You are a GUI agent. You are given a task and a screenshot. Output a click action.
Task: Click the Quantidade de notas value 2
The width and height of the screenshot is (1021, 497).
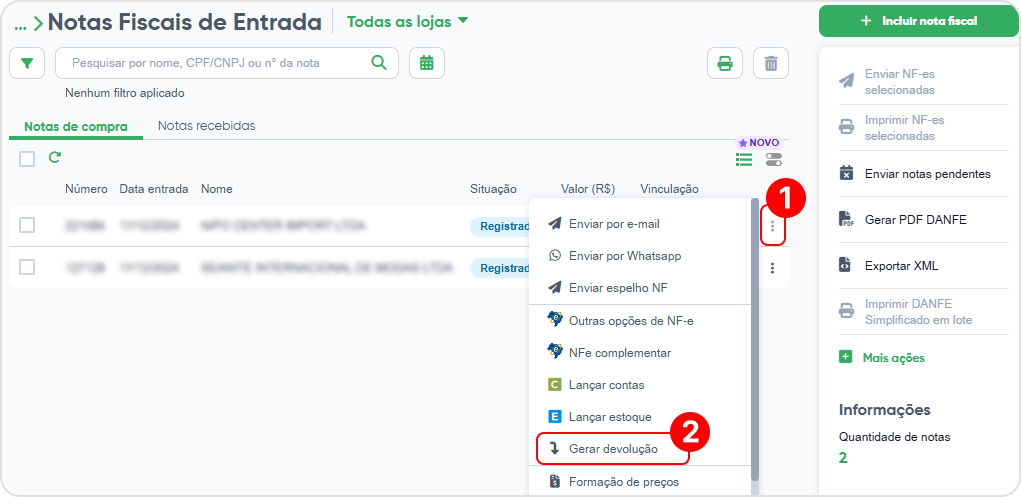tap(843, 458)
